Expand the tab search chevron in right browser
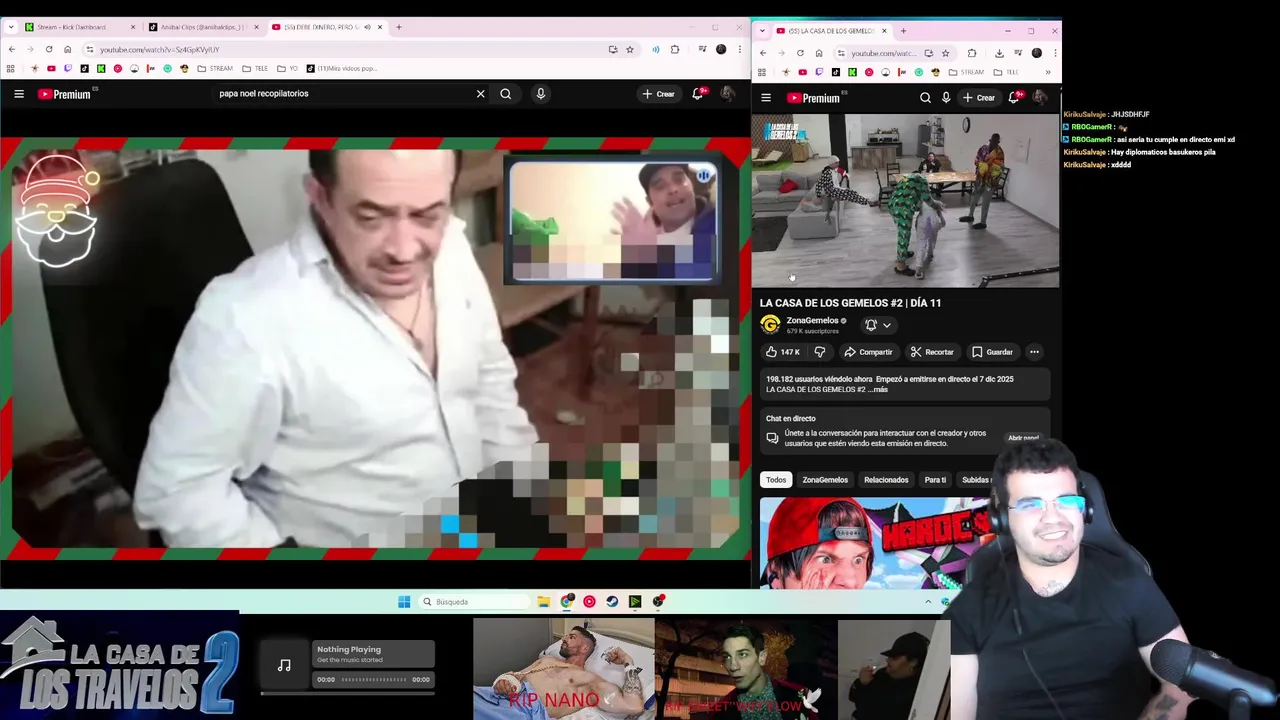 tap(762, 31)
